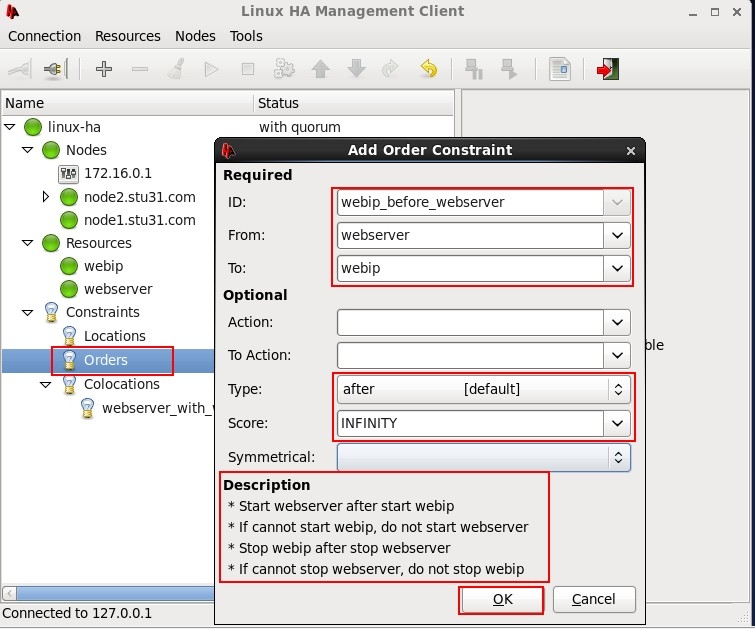Open the Nodes menu
The width and height of the screenshot is (755, 629).
[195, 36]
